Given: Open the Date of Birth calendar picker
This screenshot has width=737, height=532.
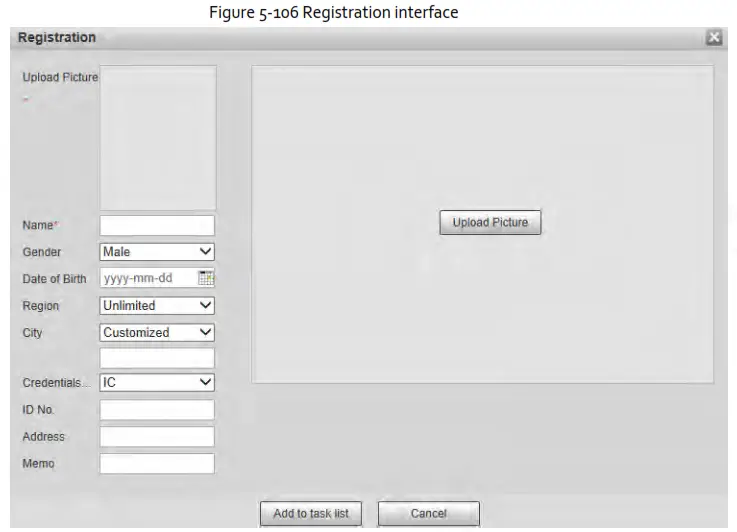Looking at the screenshot, I should [x=205, y=278].
